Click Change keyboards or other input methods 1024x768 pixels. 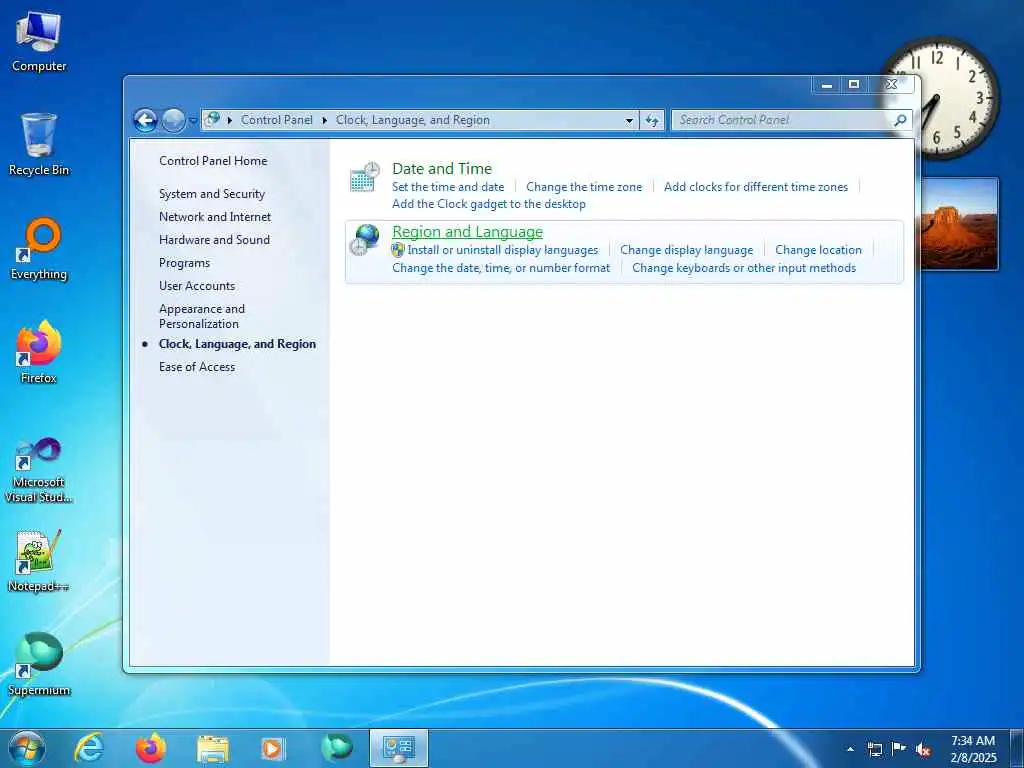[744, 268]
